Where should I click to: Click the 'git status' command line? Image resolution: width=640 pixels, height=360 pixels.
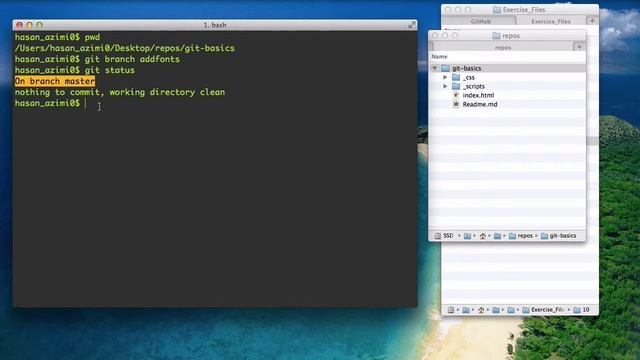75,70
